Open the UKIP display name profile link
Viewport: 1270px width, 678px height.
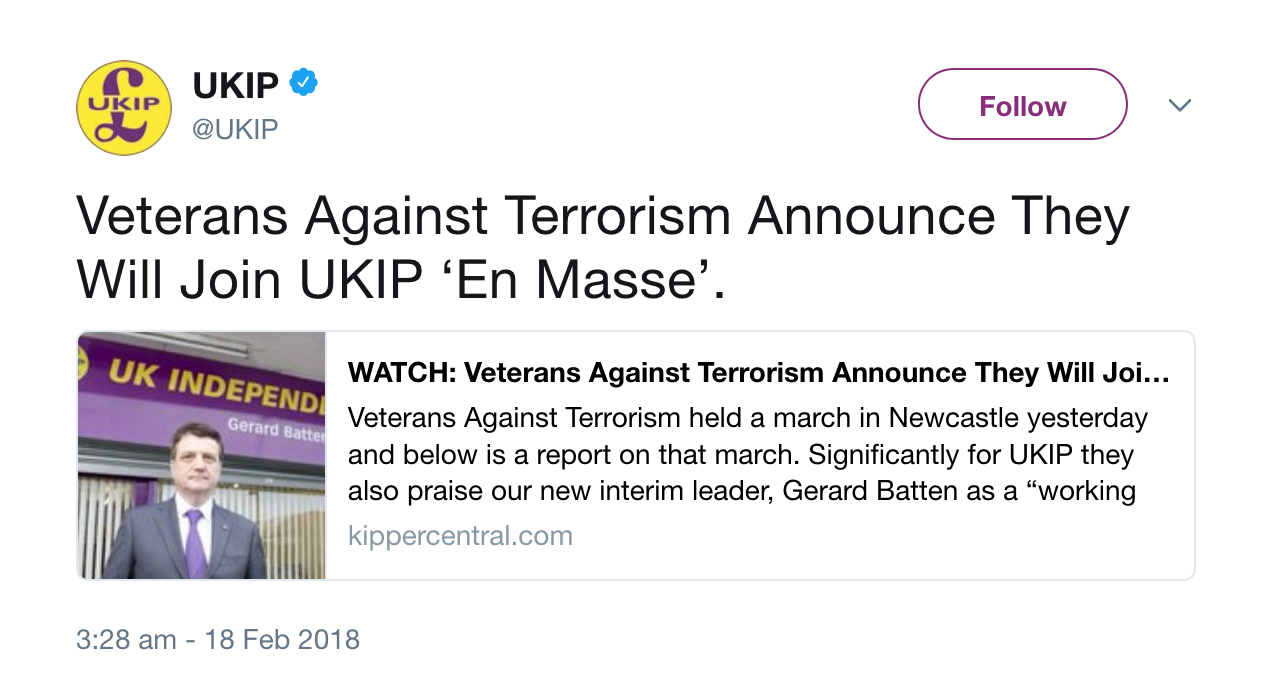click(x=235, y=86)
